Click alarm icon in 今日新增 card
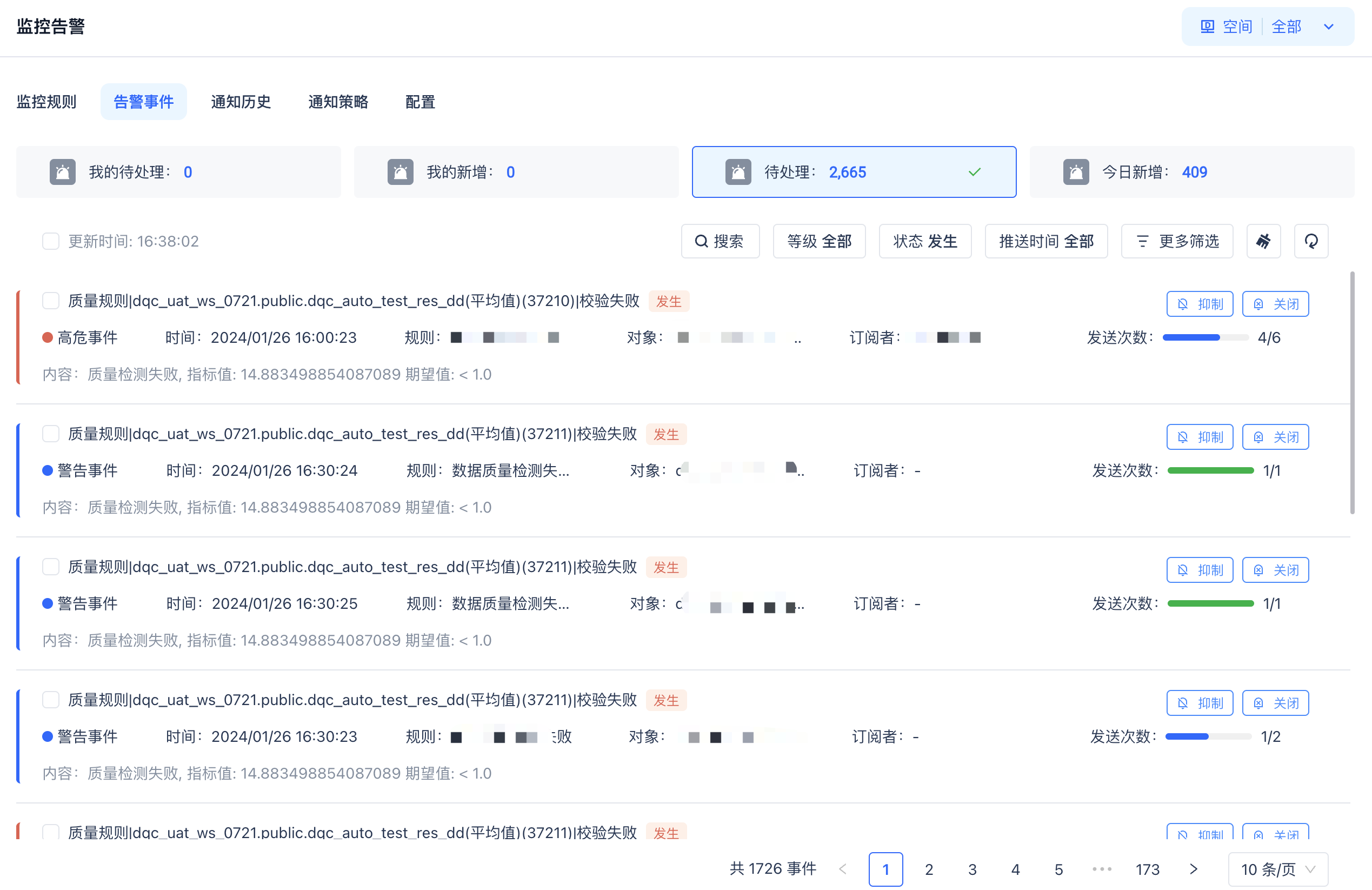The height and width of the screenshot is (890, 1372). pyautogui.click(x=1076, y=172)
